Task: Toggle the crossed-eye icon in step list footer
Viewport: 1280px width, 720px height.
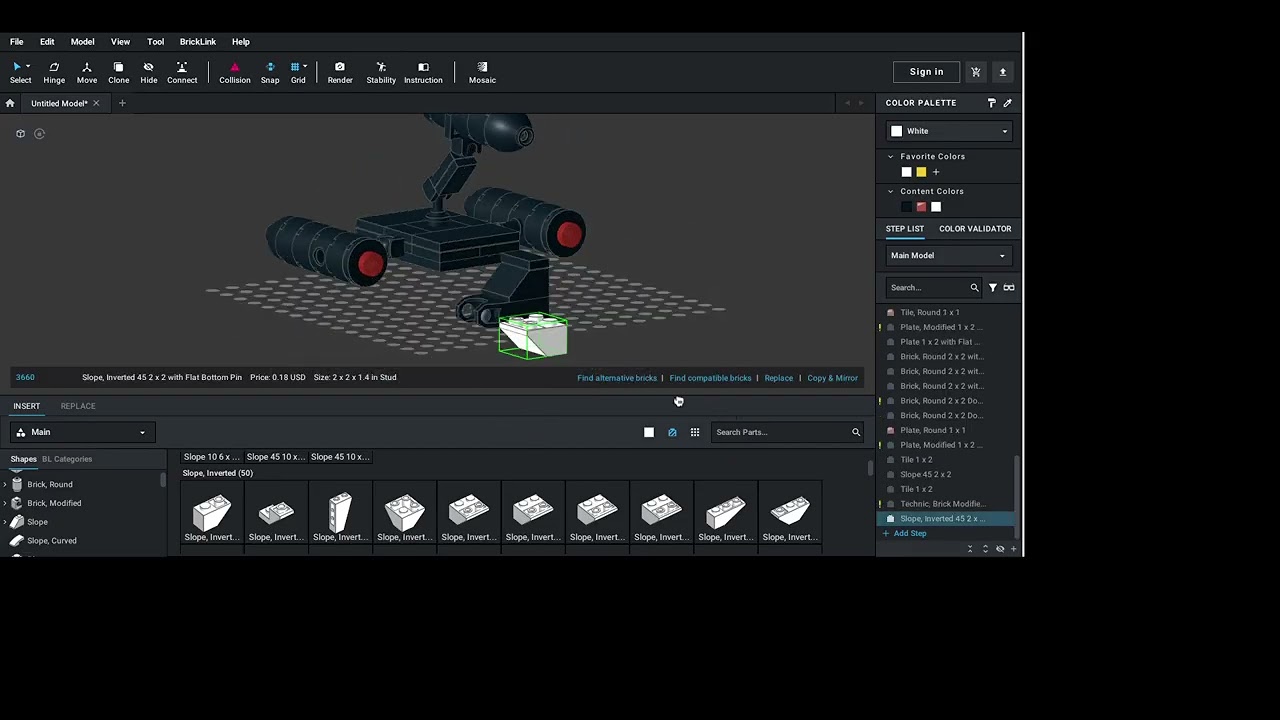Action: (x=1000, y=549)
